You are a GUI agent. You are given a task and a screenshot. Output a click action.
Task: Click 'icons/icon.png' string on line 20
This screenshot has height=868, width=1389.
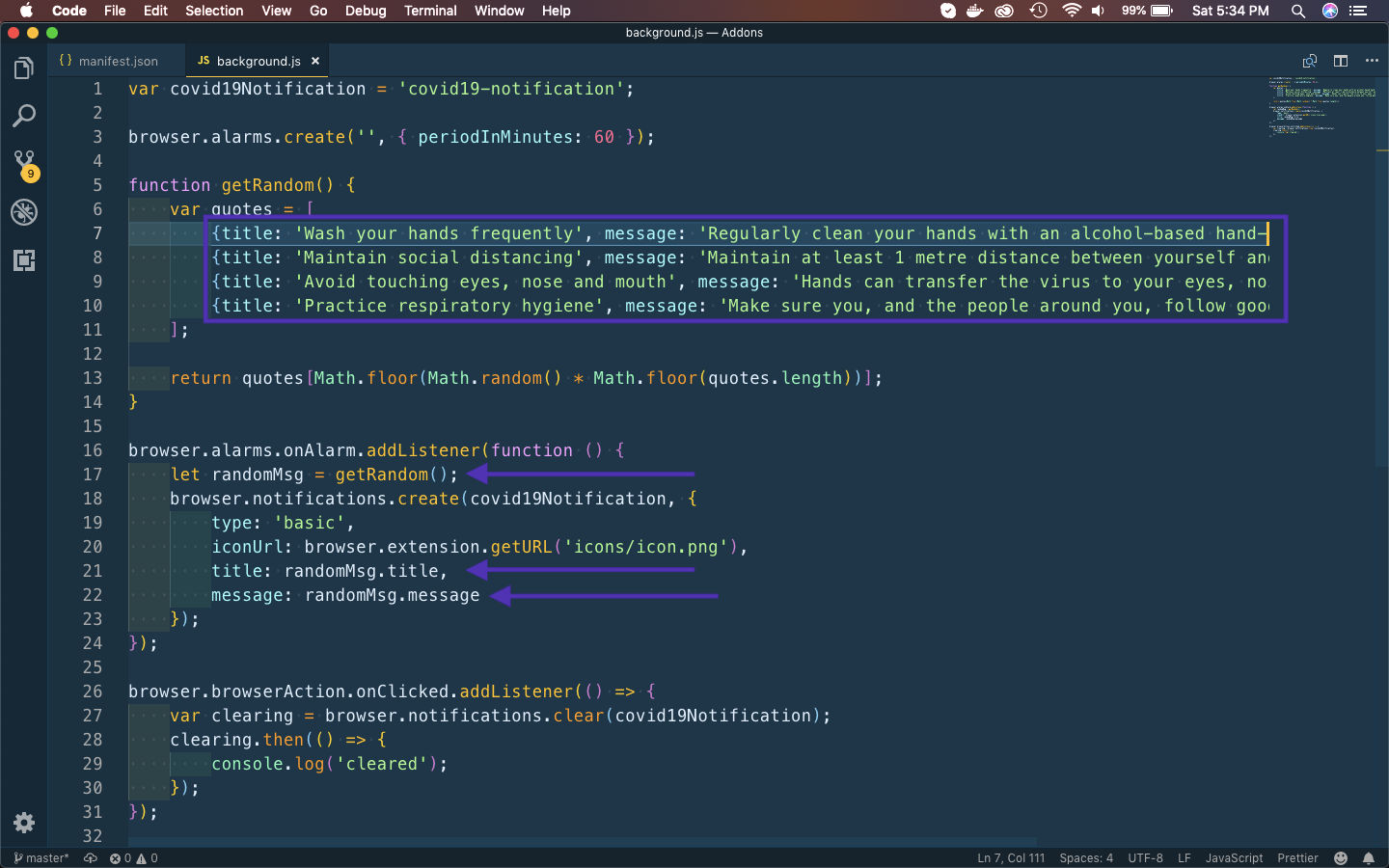pyautogui.click(x=645, y=547)
